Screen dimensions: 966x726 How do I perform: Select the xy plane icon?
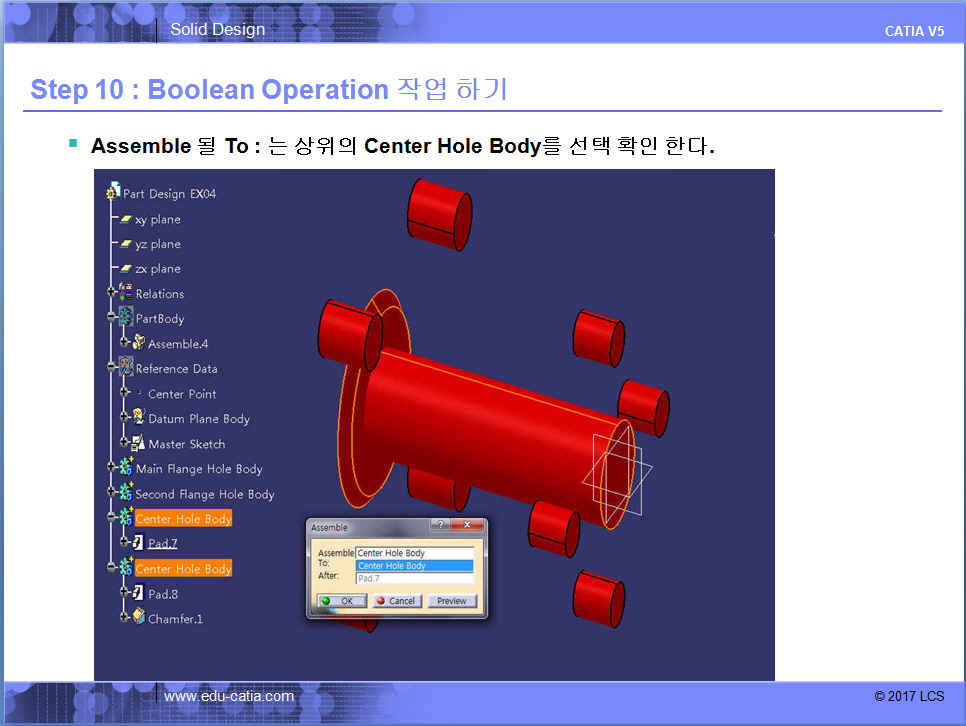tap(126, 219)
